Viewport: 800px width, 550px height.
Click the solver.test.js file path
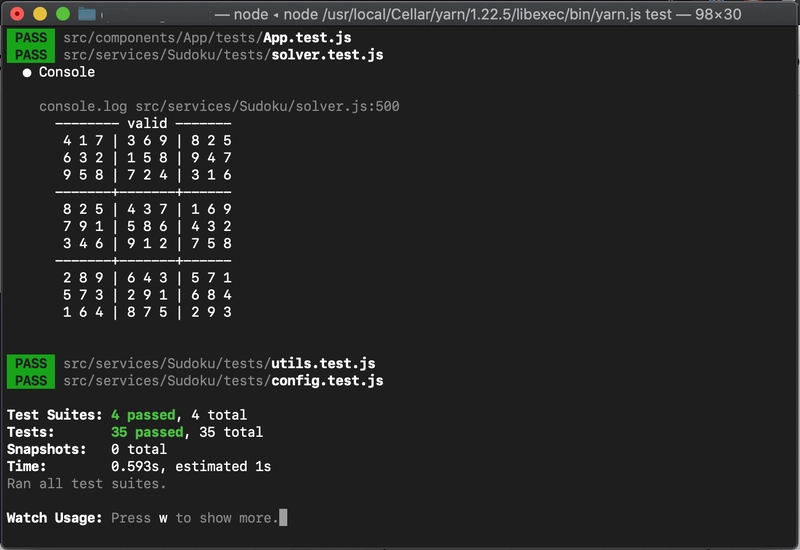click(223, 55)
